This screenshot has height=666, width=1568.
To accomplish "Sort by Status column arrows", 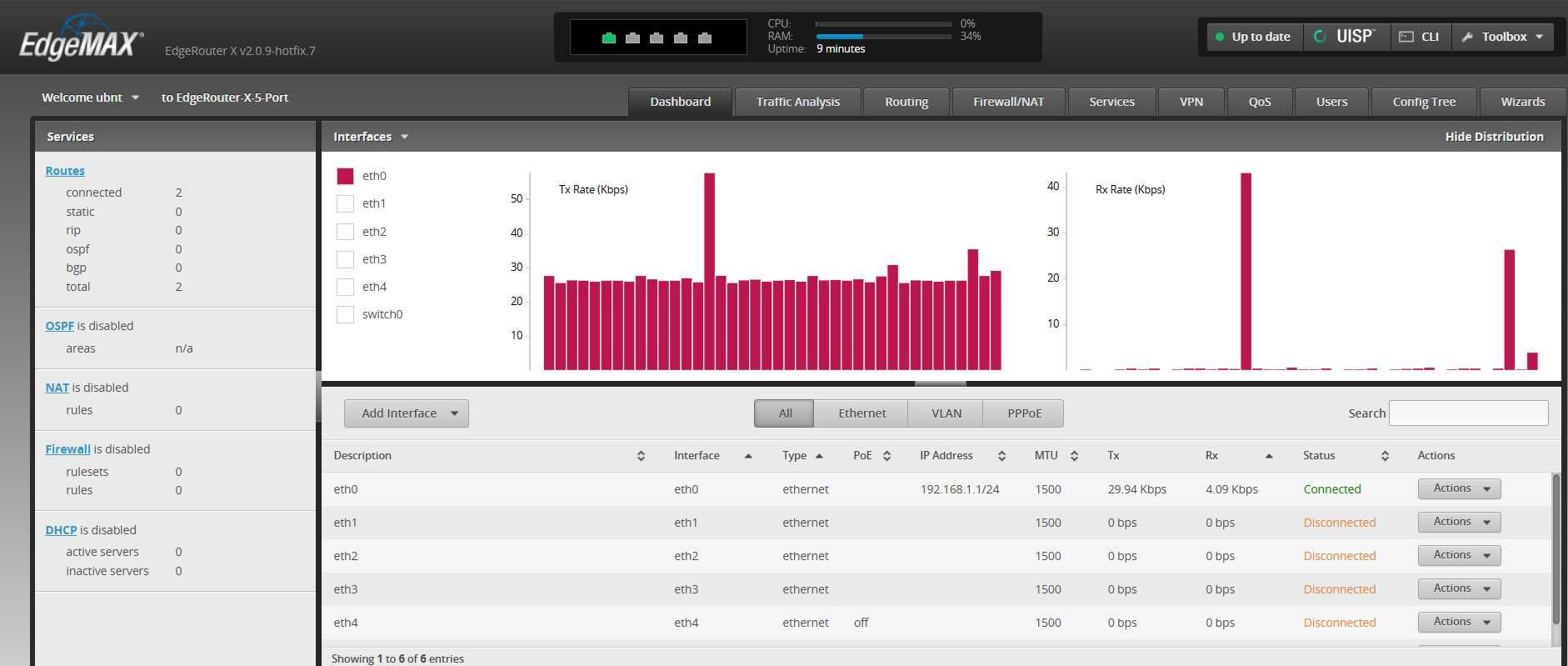I will pos(1385,456).
